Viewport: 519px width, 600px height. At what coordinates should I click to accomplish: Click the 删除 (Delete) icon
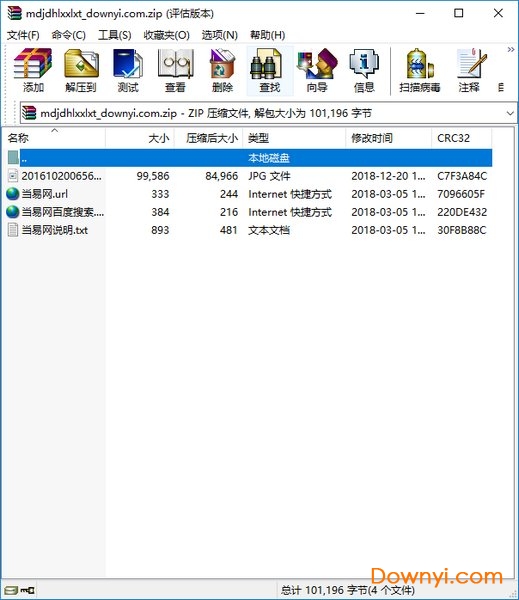pos(222,70)
